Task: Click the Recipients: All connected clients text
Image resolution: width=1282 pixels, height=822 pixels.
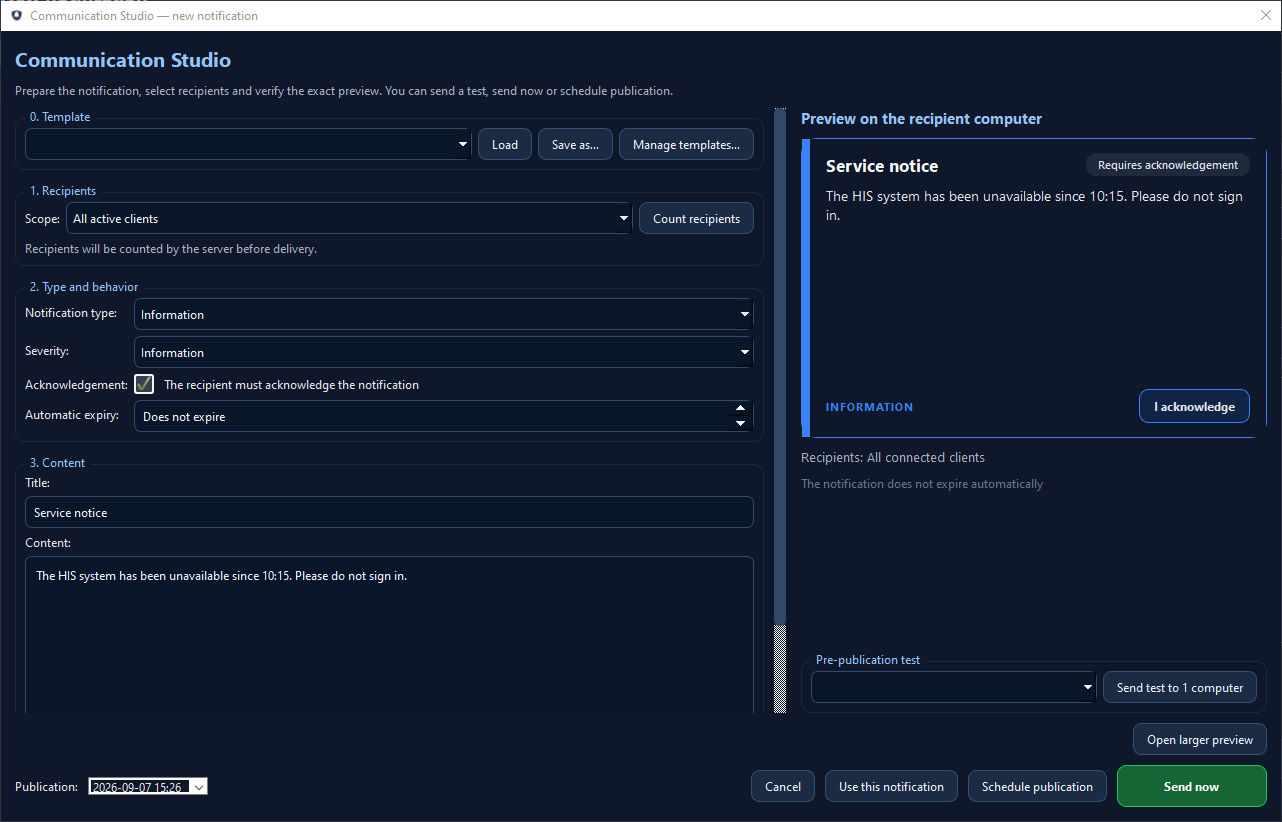Action: (893, 457)
